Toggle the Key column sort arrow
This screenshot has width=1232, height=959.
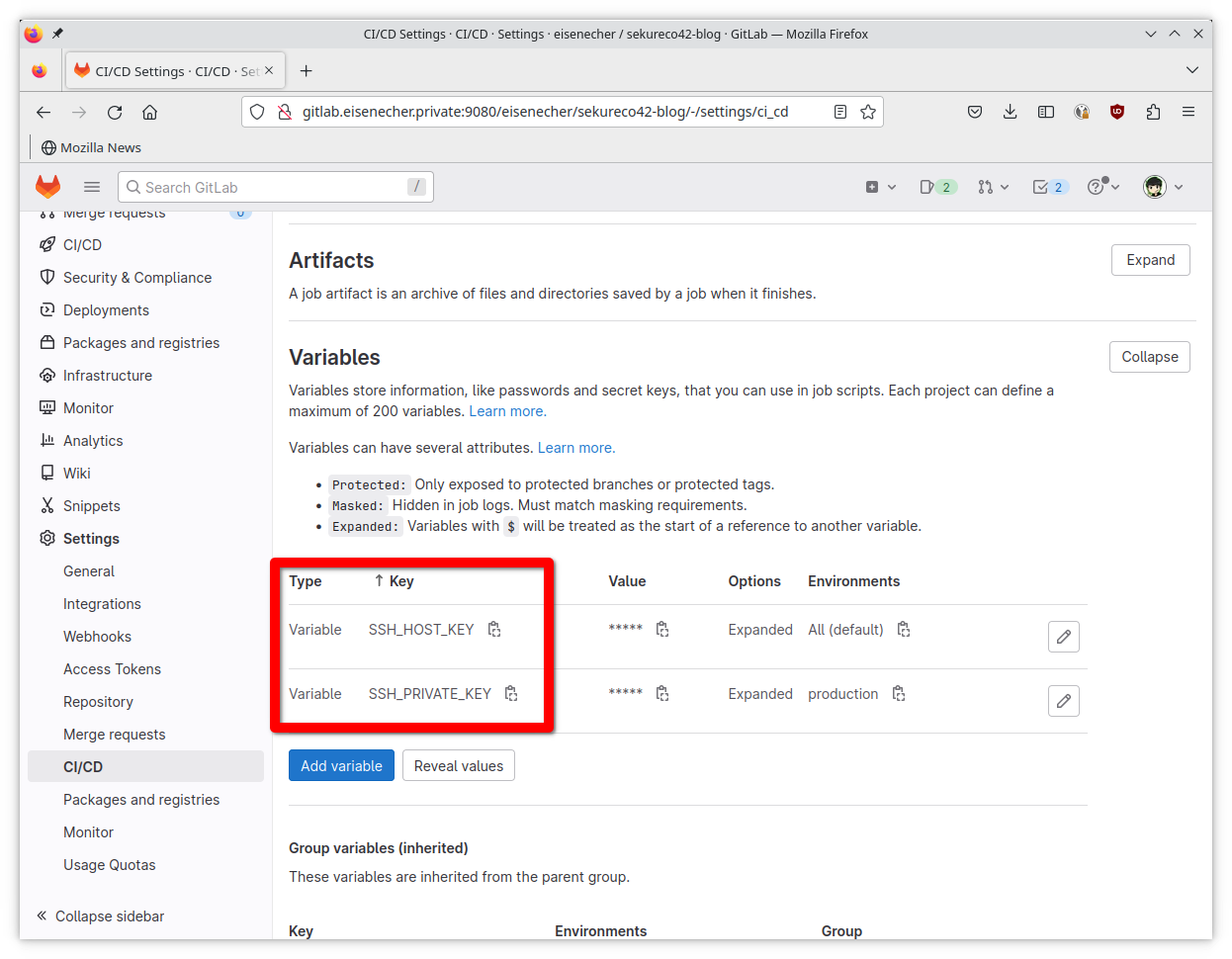pyautogui.click(x=381, y=580)
